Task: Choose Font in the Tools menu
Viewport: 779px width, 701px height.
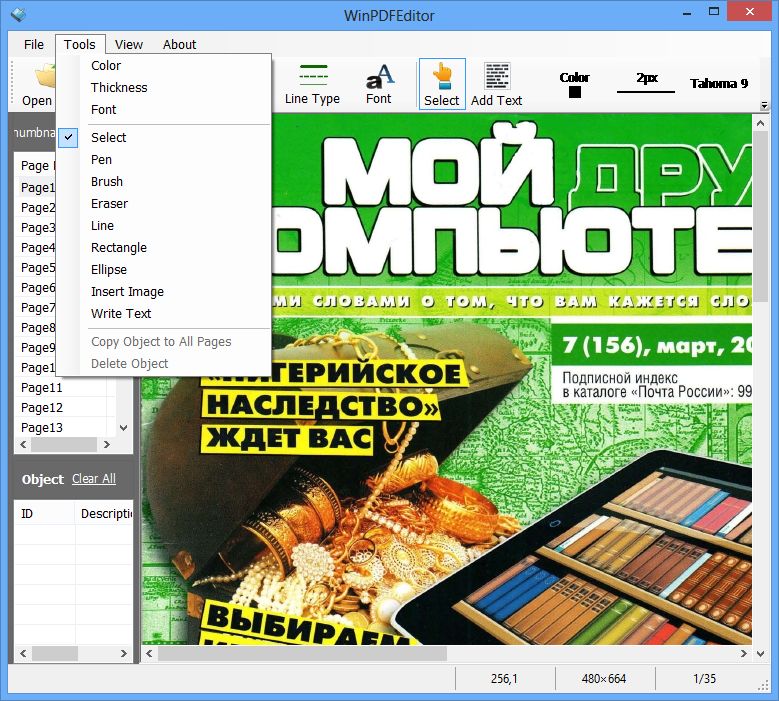Action: pos(164,109)
